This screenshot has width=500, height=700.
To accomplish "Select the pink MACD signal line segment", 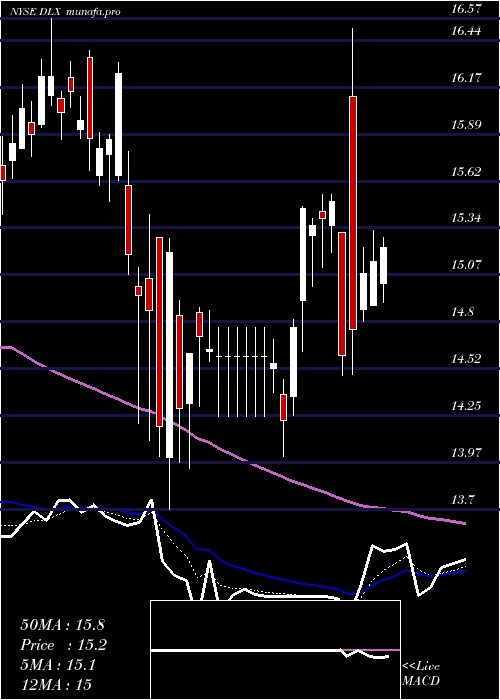I will click(371, 650).
